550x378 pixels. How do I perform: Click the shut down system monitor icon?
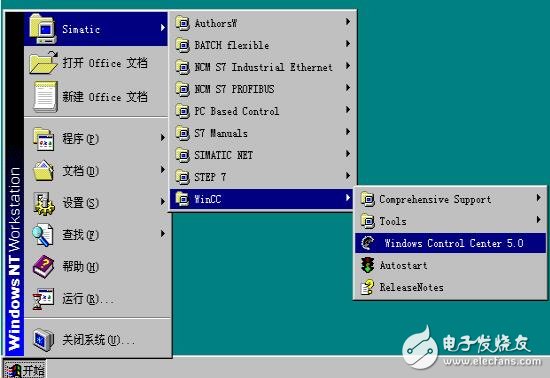point(43,339)
